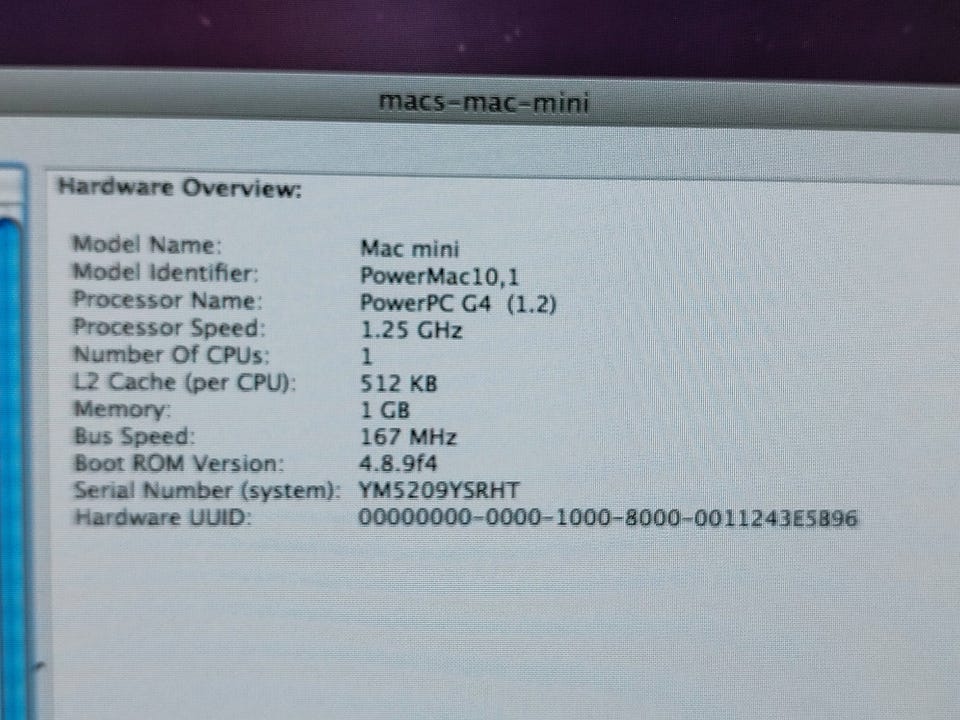
Task: Click the Serial Number (system) label
Action: (x=207, y=490)
